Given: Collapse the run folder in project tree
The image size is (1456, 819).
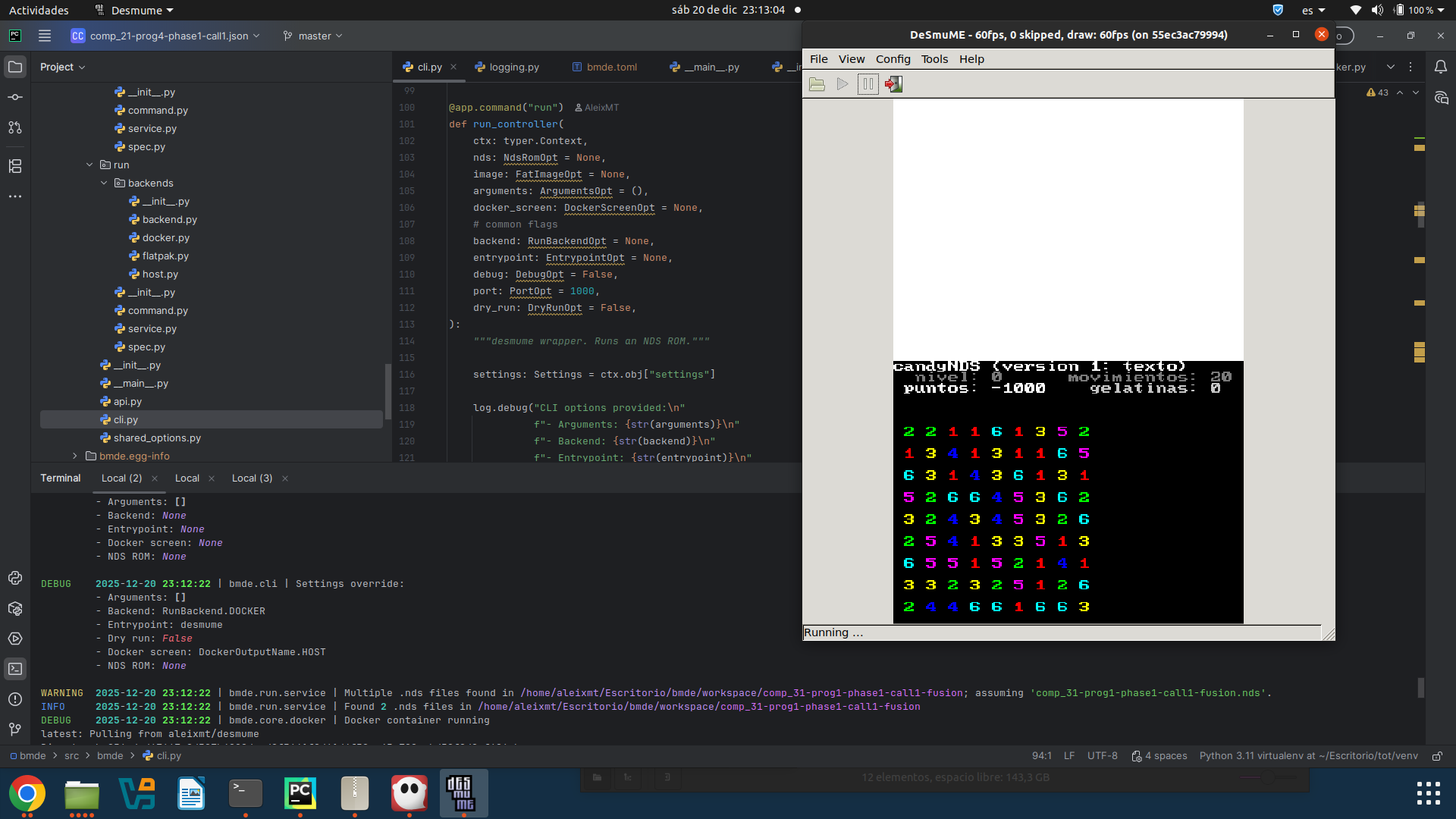Looking at the screenshot, I should click(89, 165).
